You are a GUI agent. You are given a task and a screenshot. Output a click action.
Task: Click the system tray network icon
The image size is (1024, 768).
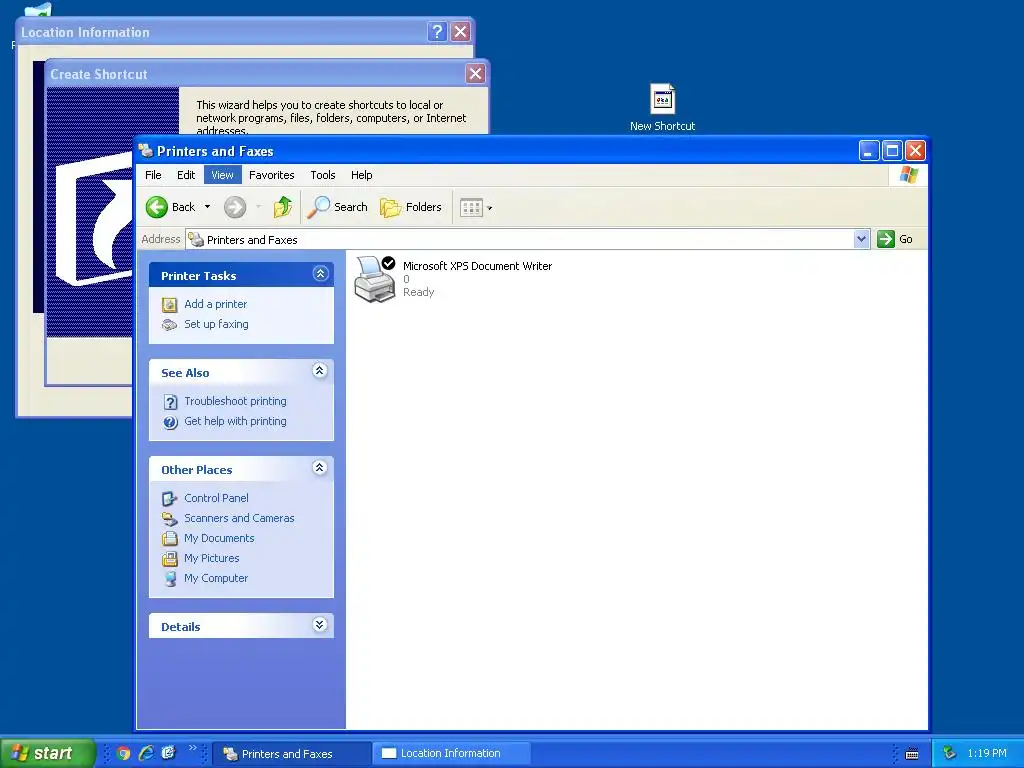[x=949, y=754]
